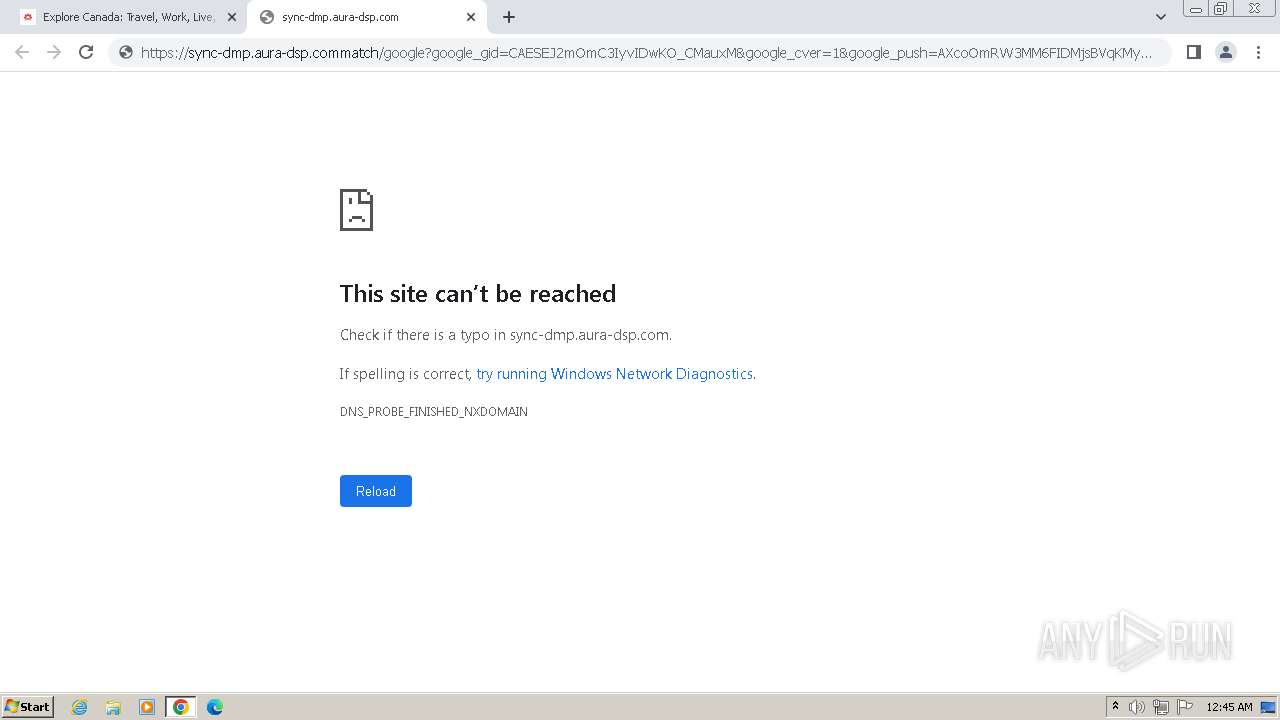
Task: Open the Action Center flag icon
Action: click(x=1185, y=707)
